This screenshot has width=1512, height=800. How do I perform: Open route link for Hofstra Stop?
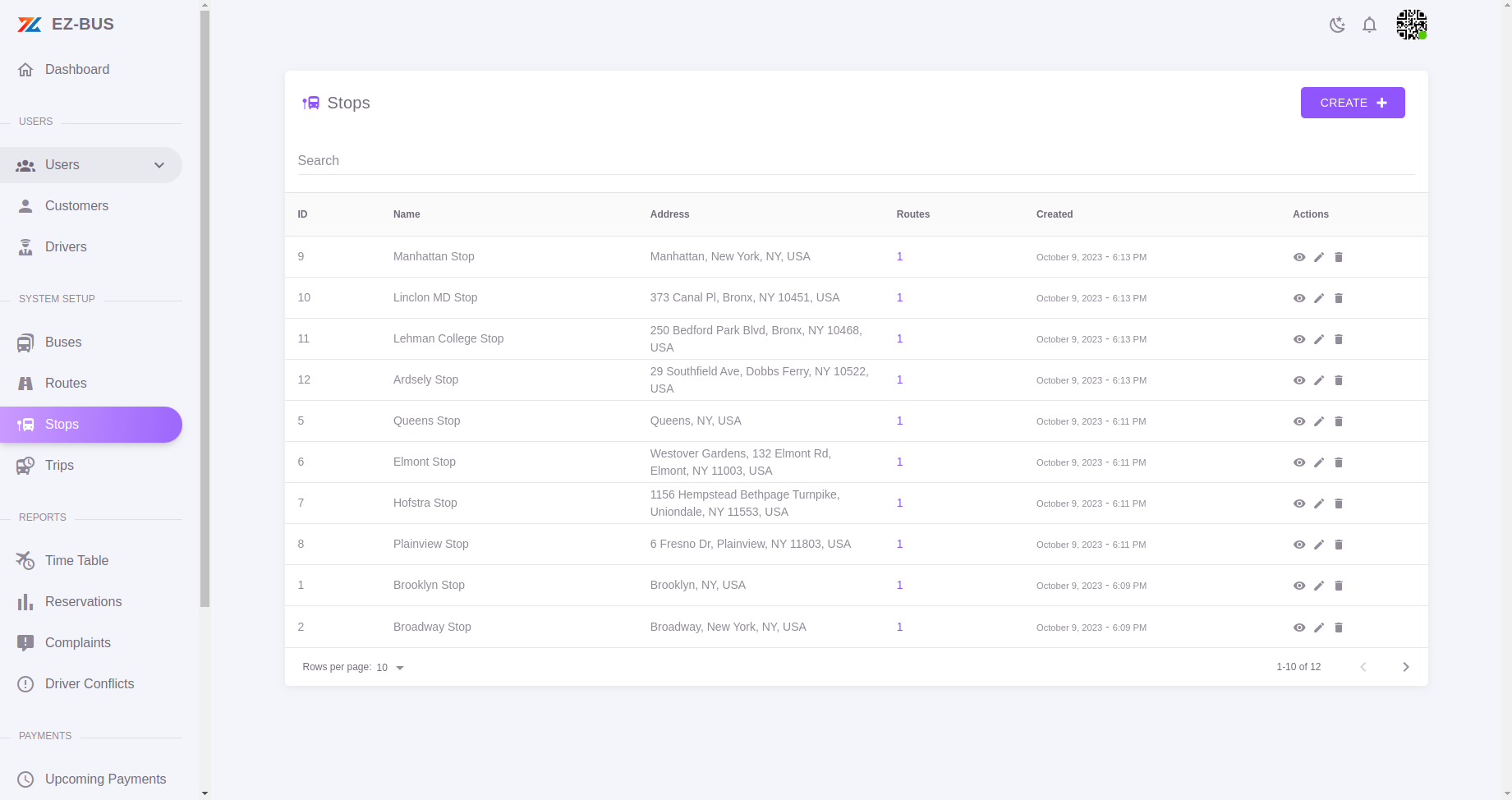(899, 503)
